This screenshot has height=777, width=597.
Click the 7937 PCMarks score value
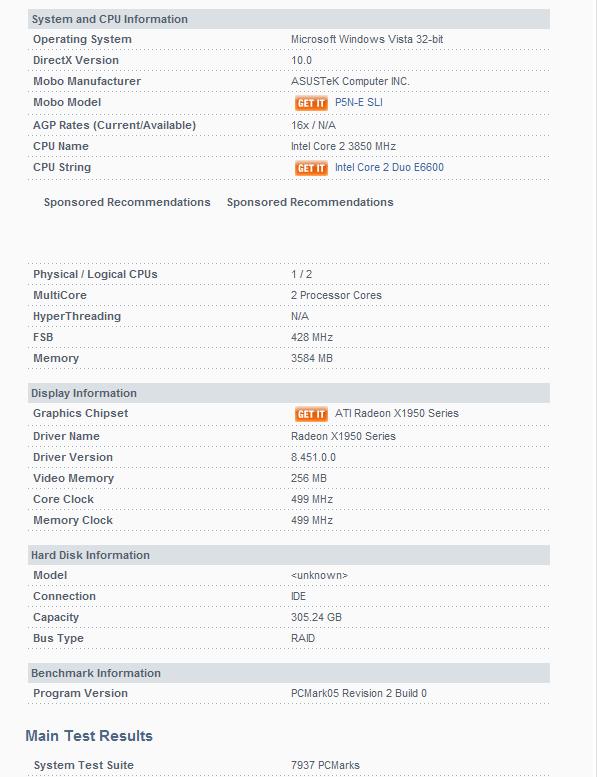(326, 765)
